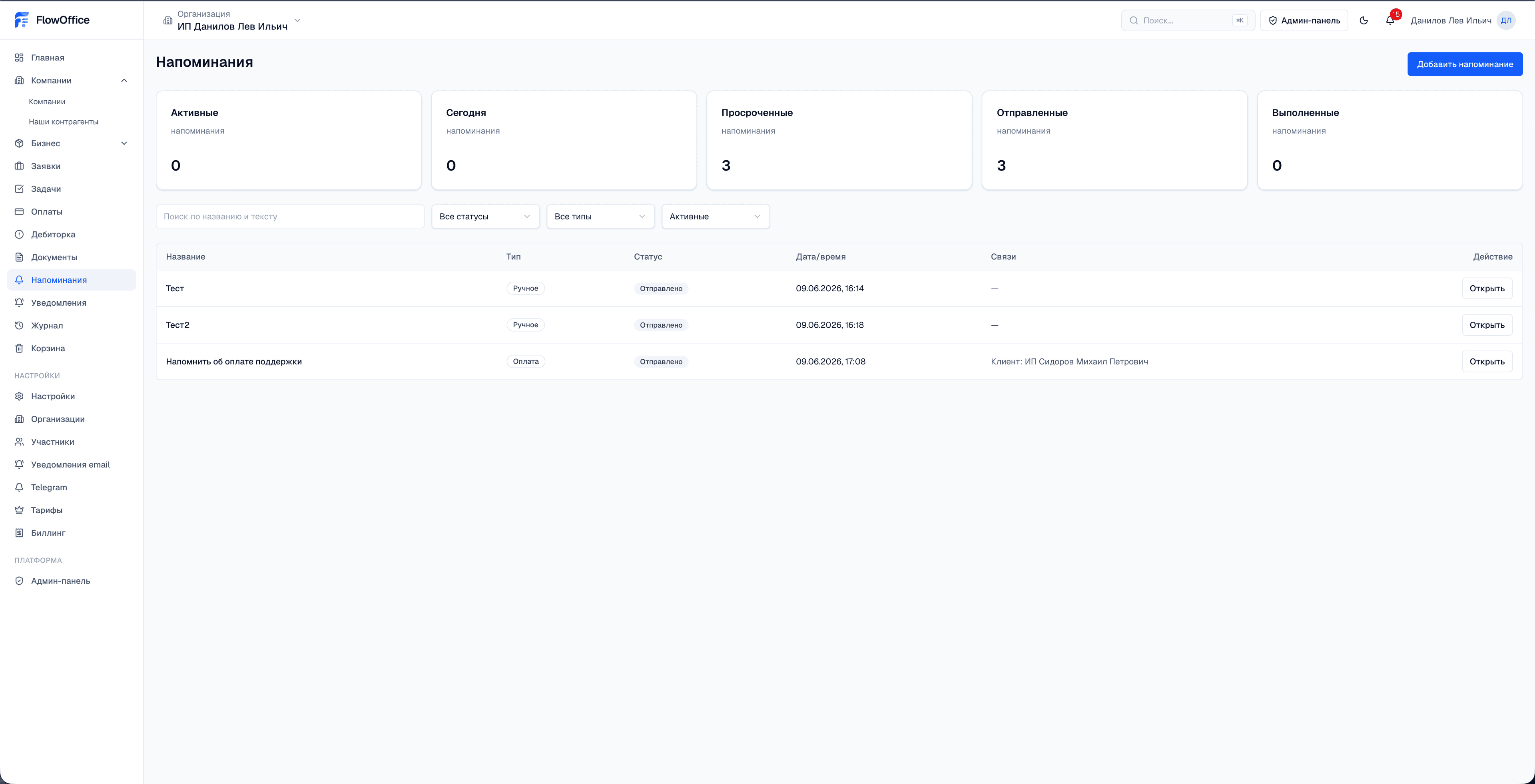Click the Организации building icon
The image size is (1535, 784).
pos(19,420)
